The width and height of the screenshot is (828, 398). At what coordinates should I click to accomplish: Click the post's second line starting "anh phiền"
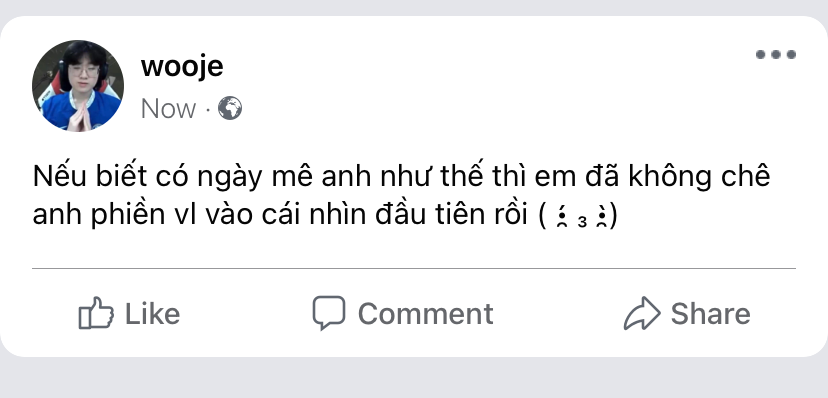325,215
